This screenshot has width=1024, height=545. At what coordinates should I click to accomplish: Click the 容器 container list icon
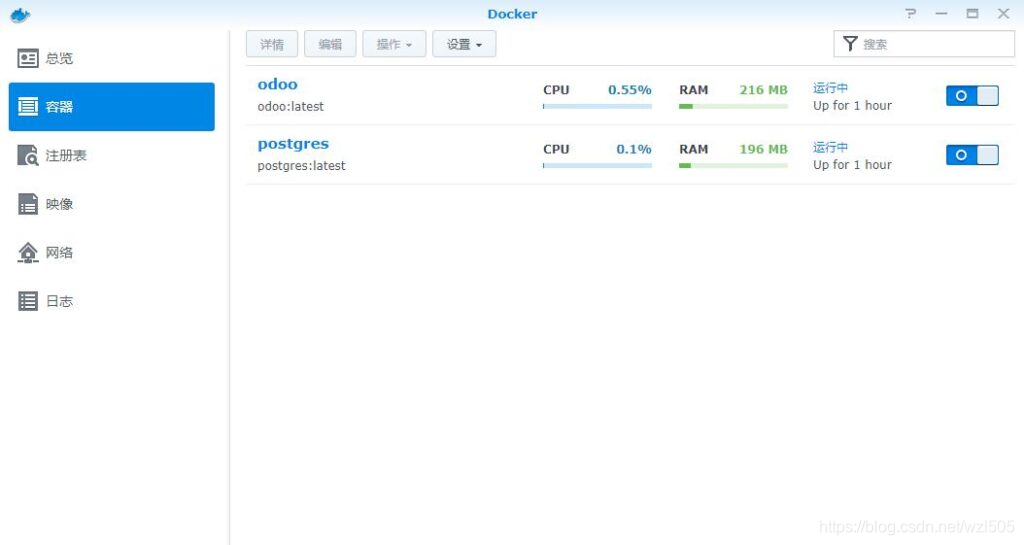coord(27,106)
